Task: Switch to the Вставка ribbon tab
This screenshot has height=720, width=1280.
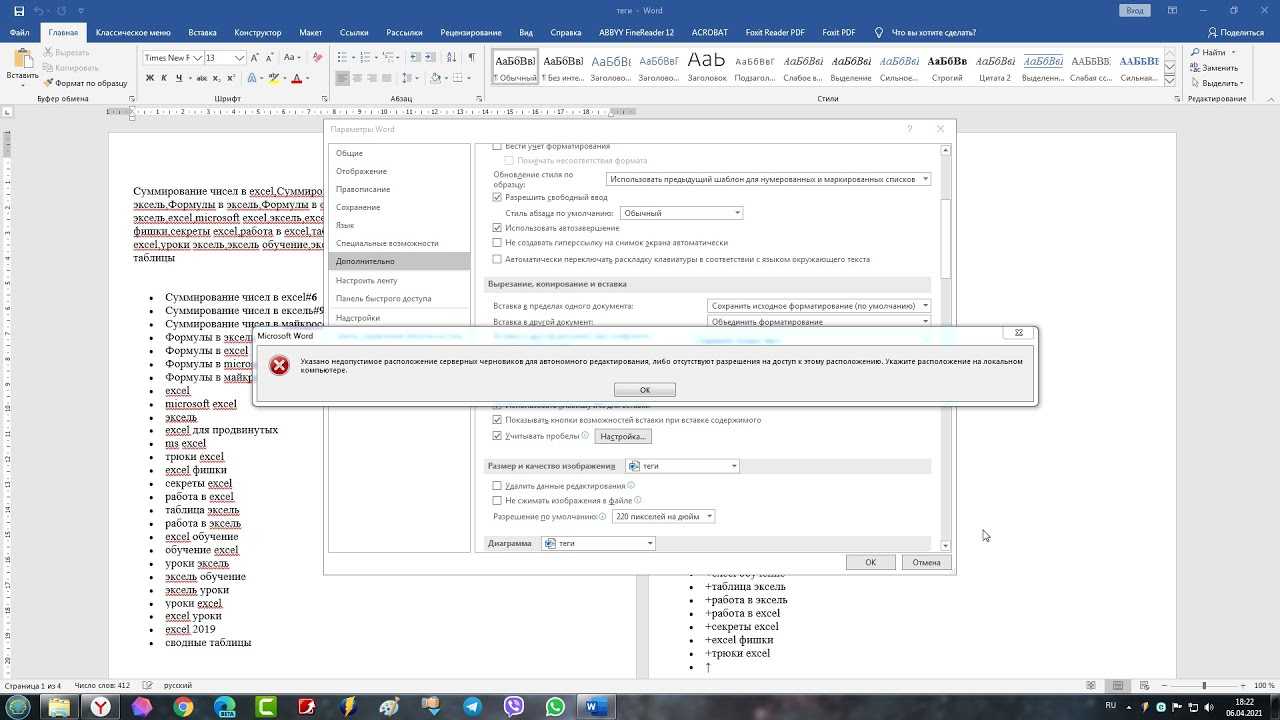Action: pyautogui.click(x=202, y=32)
